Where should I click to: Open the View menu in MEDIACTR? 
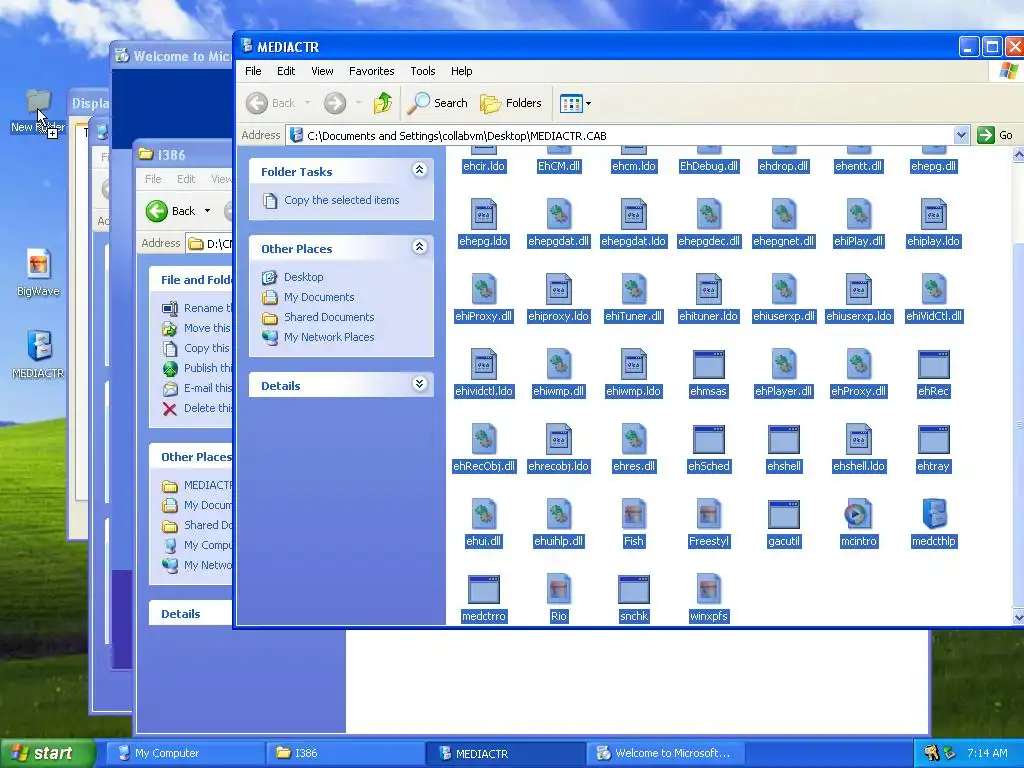(322, 71)
